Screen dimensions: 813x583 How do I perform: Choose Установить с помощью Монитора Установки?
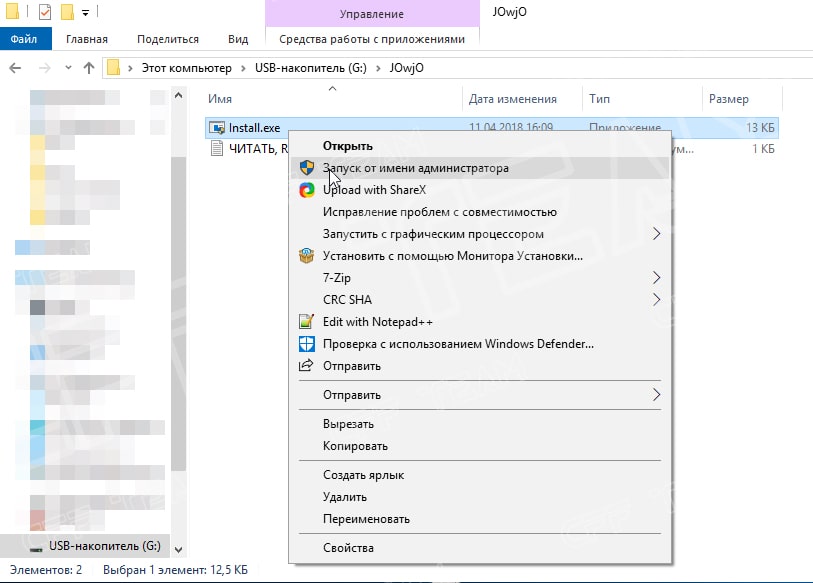(480, 256)
